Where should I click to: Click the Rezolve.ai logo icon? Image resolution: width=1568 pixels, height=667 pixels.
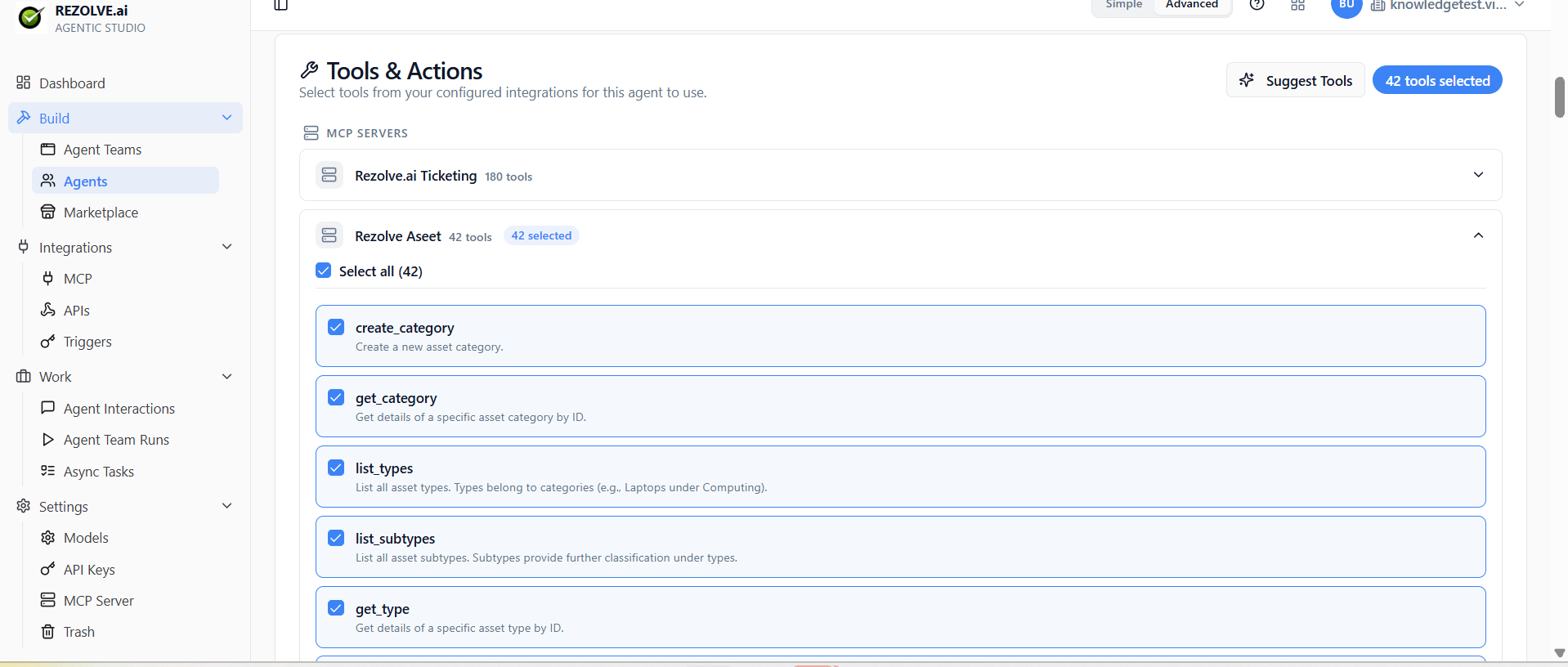click(31, 16)
